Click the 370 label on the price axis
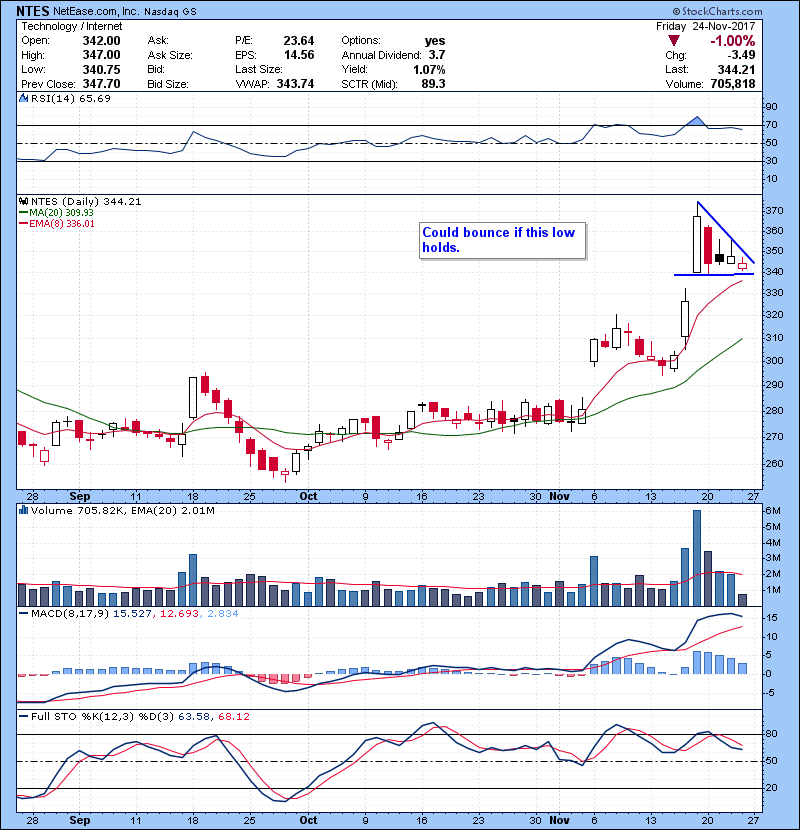Screen dimensions: 800x830 coord(774,211)
